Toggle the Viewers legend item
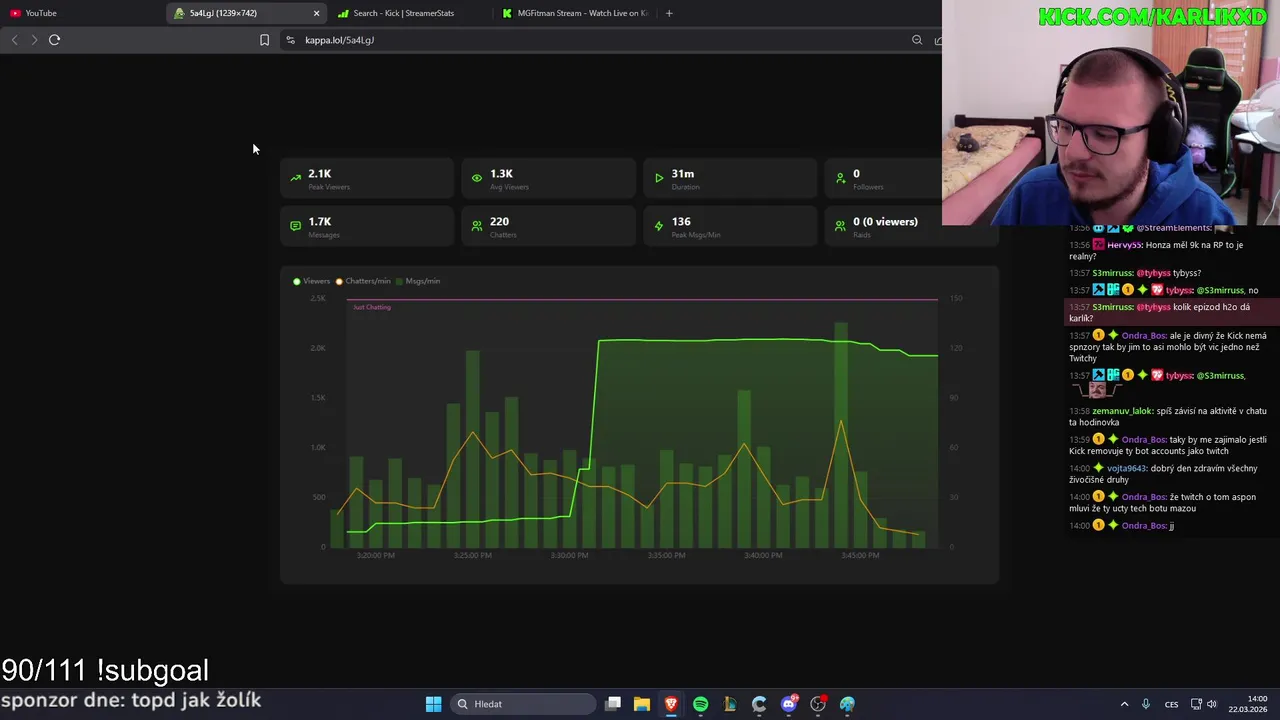Viewport: 1280px width, 720px height. point(311,281)
